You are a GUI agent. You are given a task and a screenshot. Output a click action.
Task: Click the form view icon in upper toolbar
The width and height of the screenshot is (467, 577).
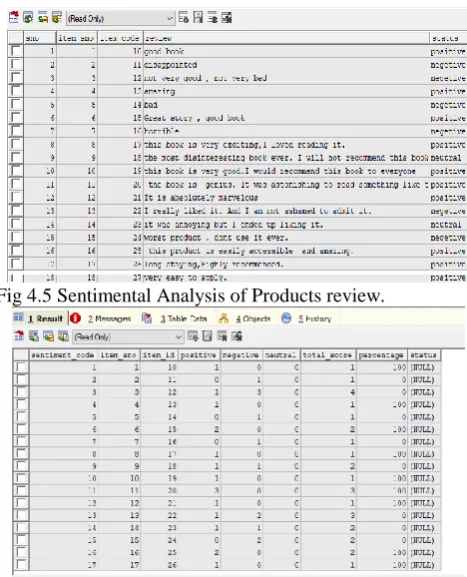point(198,17)
